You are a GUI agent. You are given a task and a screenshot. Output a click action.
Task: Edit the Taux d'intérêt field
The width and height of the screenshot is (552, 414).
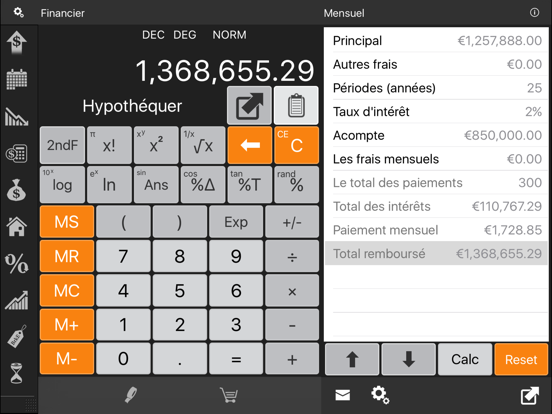point(437,112)
